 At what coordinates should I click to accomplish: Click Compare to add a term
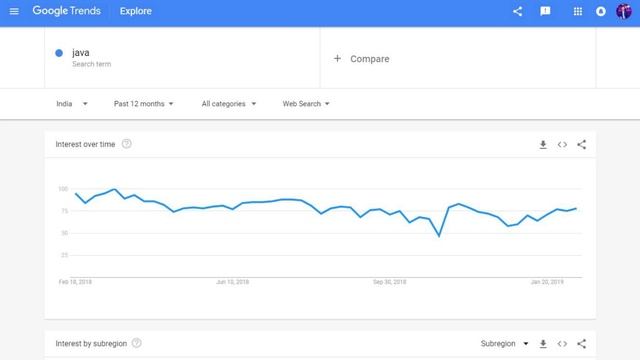click(361, 59)
